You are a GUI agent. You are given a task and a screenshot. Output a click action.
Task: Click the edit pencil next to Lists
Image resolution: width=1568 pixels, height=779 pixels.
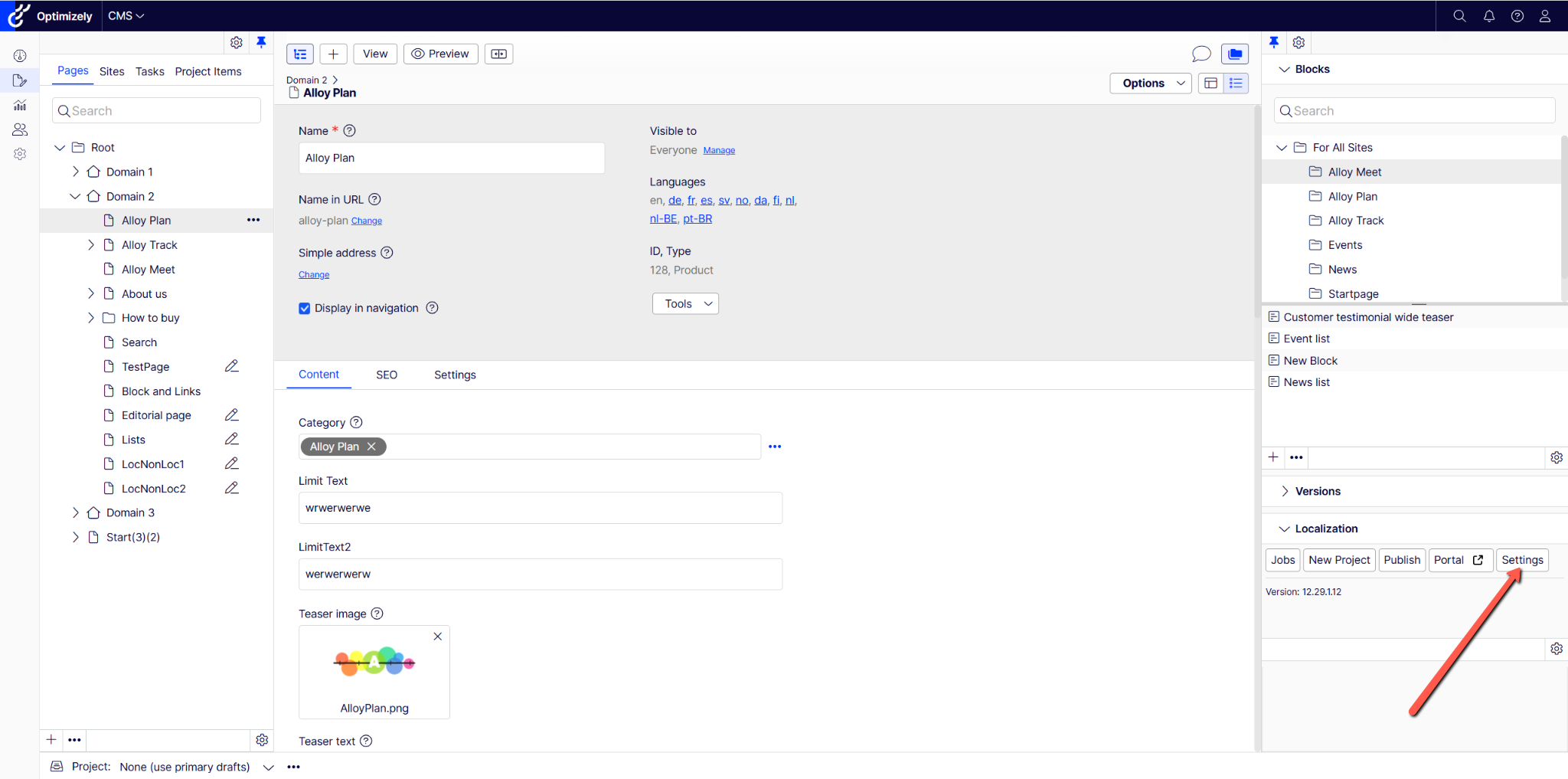coord(232,439)
